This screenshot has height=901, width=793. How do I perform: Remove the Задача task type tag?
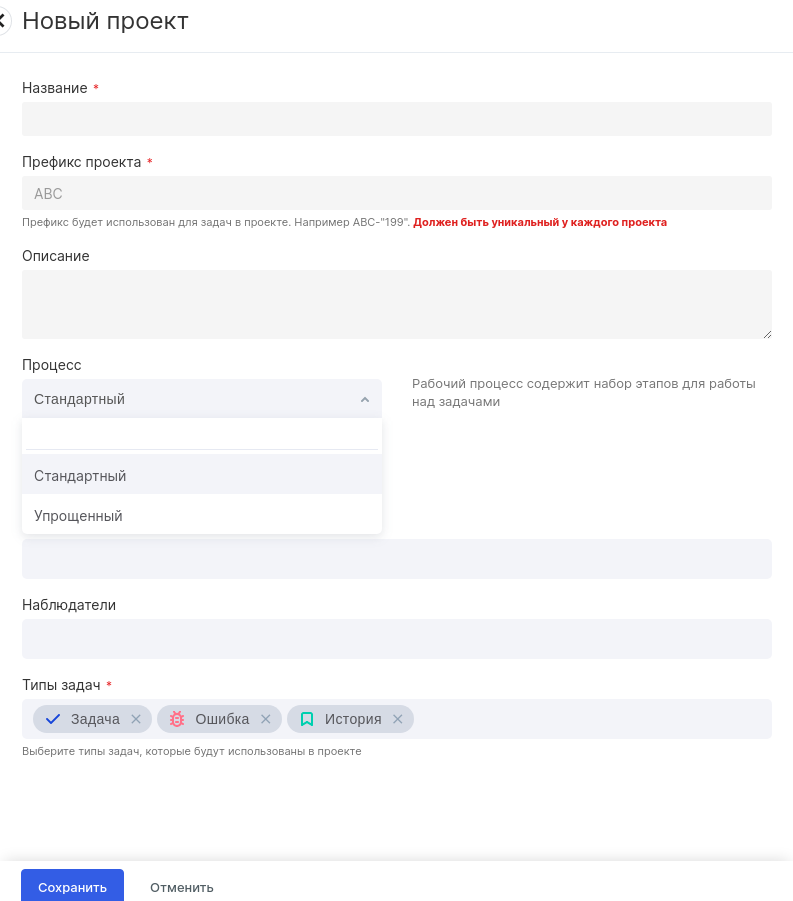pos(136,719)
